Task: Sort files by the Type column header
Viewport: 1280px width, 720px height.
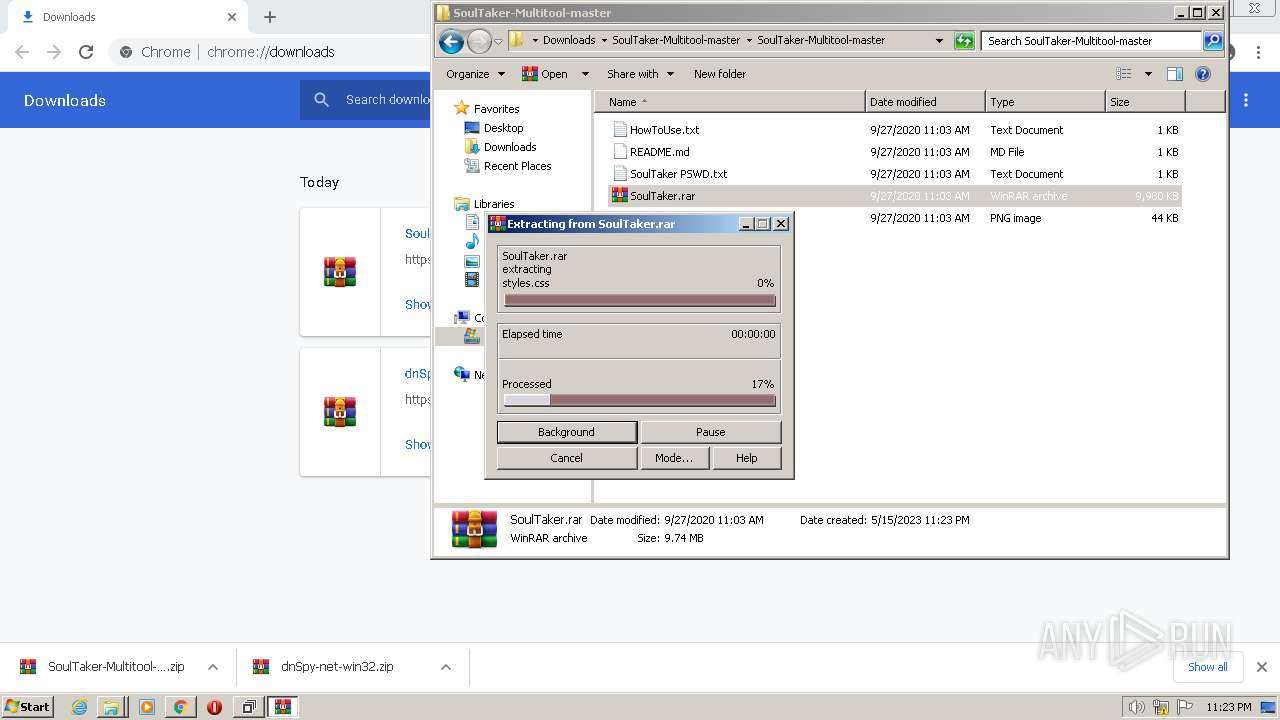Action: coord(1045,102)
